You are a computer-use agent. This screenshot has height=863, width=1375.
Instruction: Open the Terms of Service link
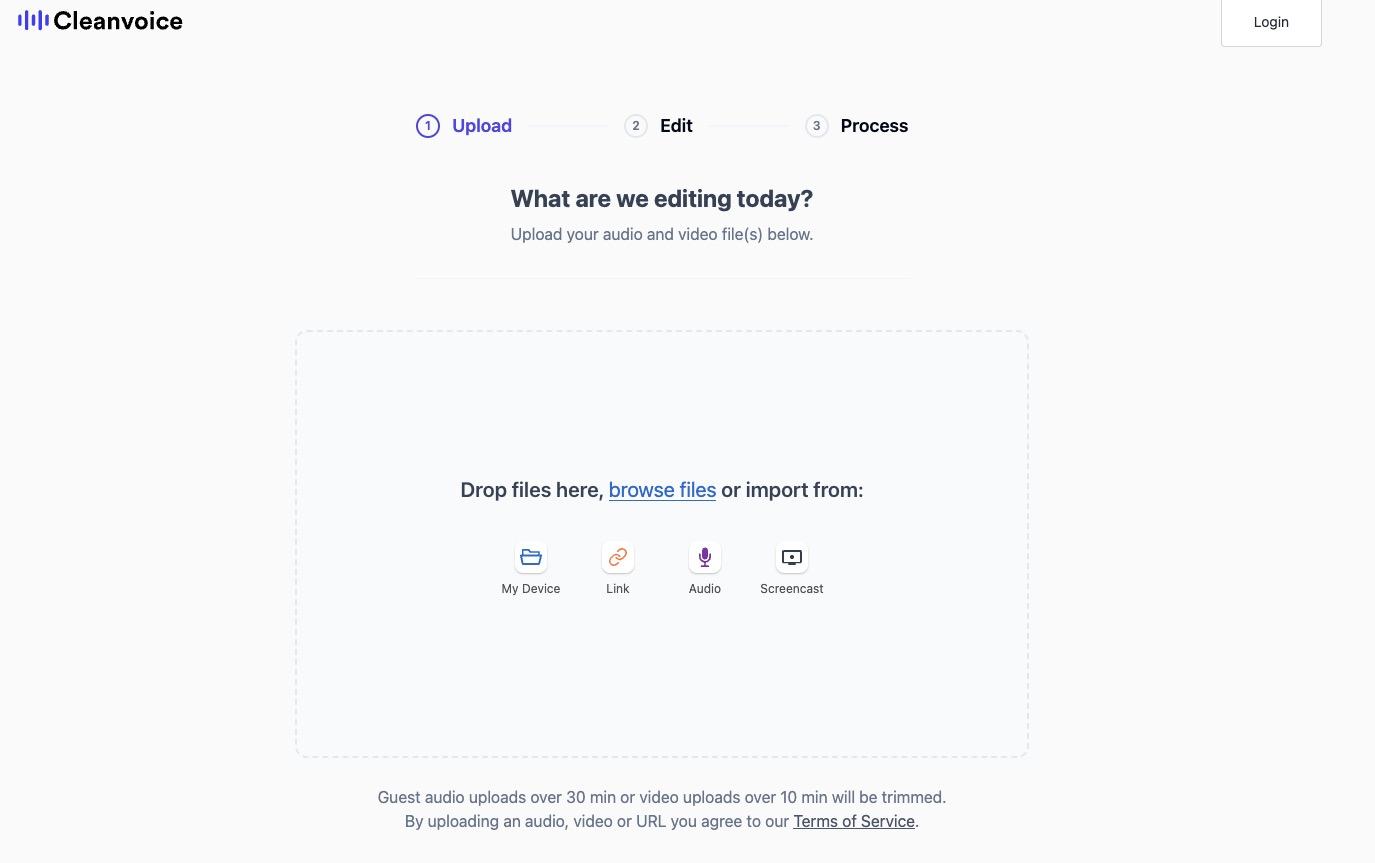[854, 822]
